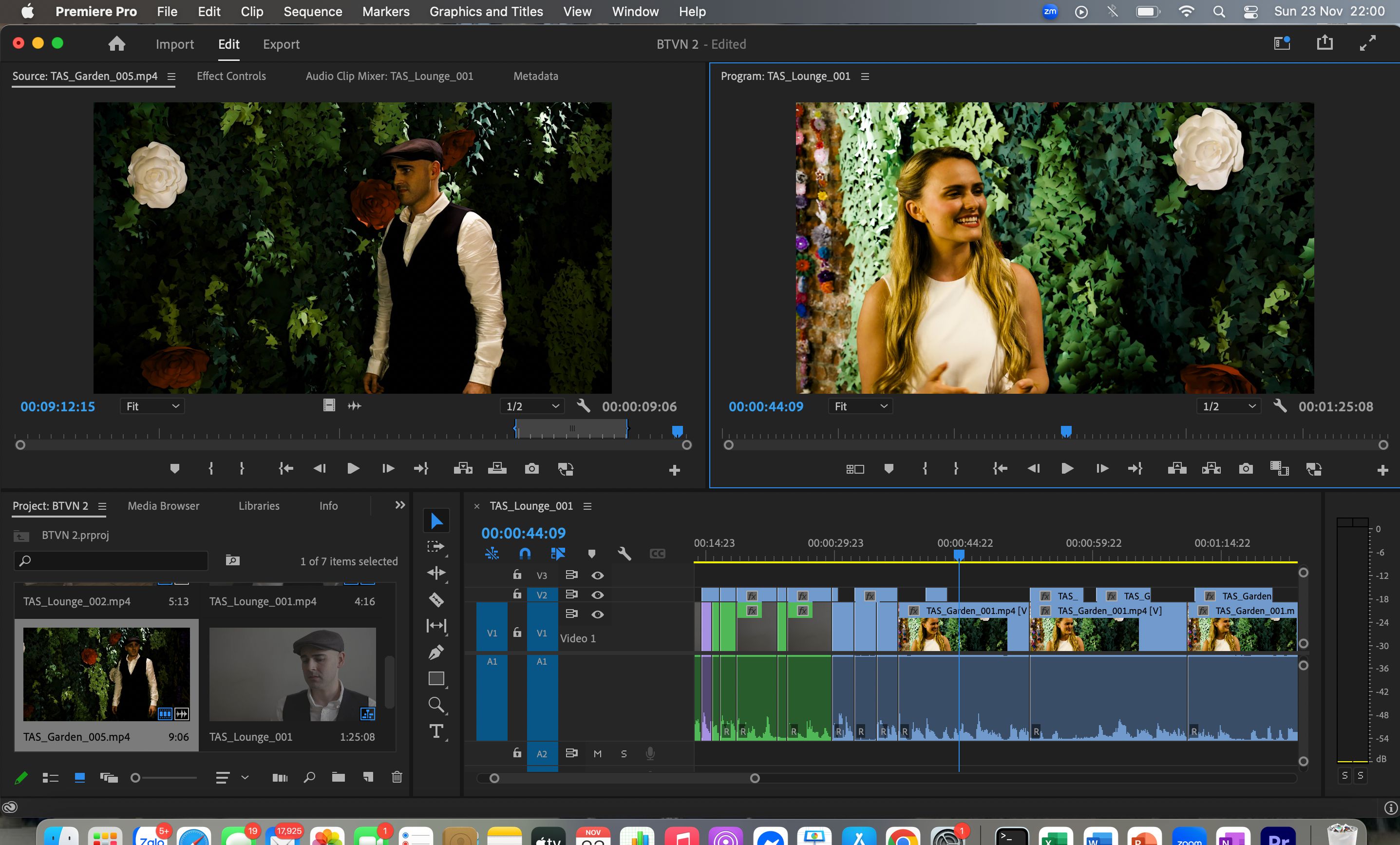Select the Pen tool
1400x845 pixels.
pos(436,652)
